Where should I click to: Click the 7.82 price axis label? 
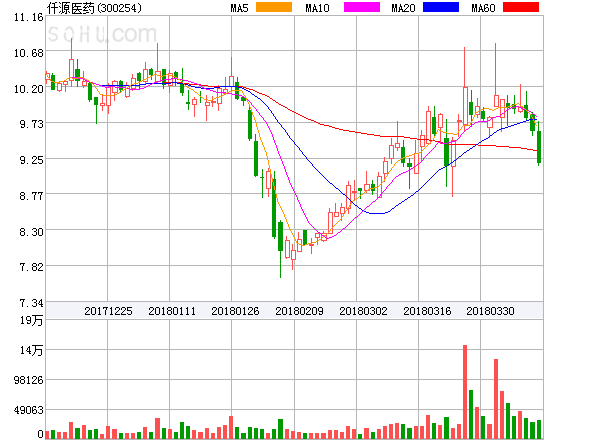click(x=31, y=267)
